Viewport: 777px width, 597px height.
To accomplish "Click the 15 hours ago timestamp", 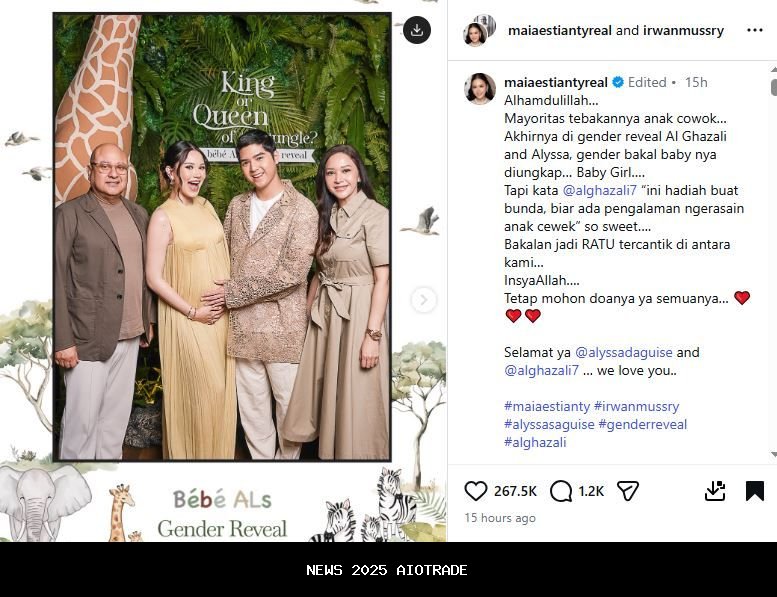I will 500,518.
